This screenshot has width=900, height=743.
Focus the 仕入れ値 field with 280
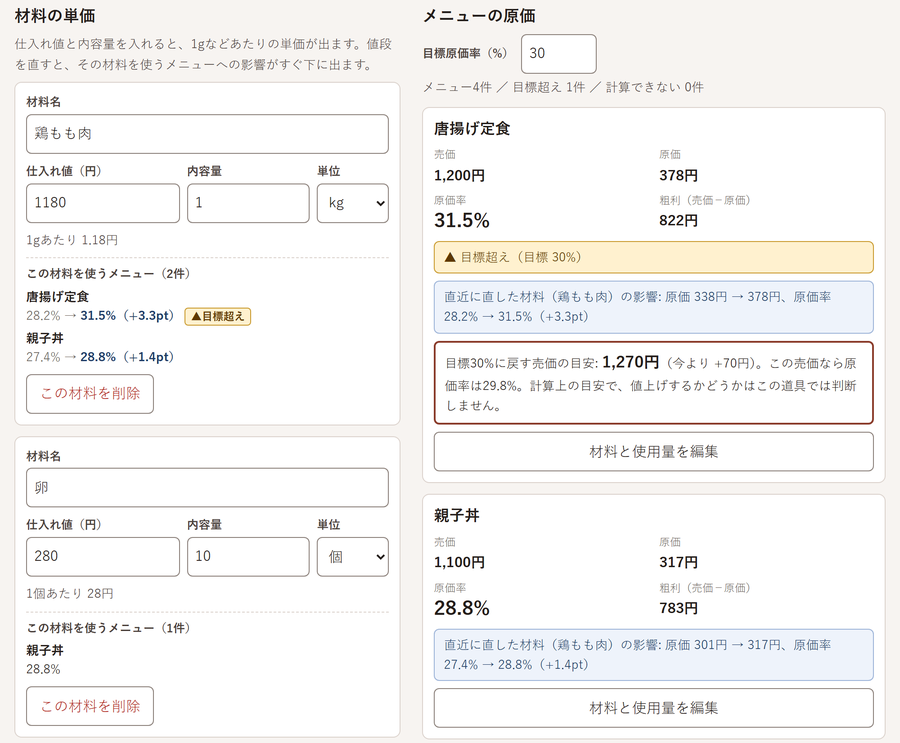click(x=103, y=557)
